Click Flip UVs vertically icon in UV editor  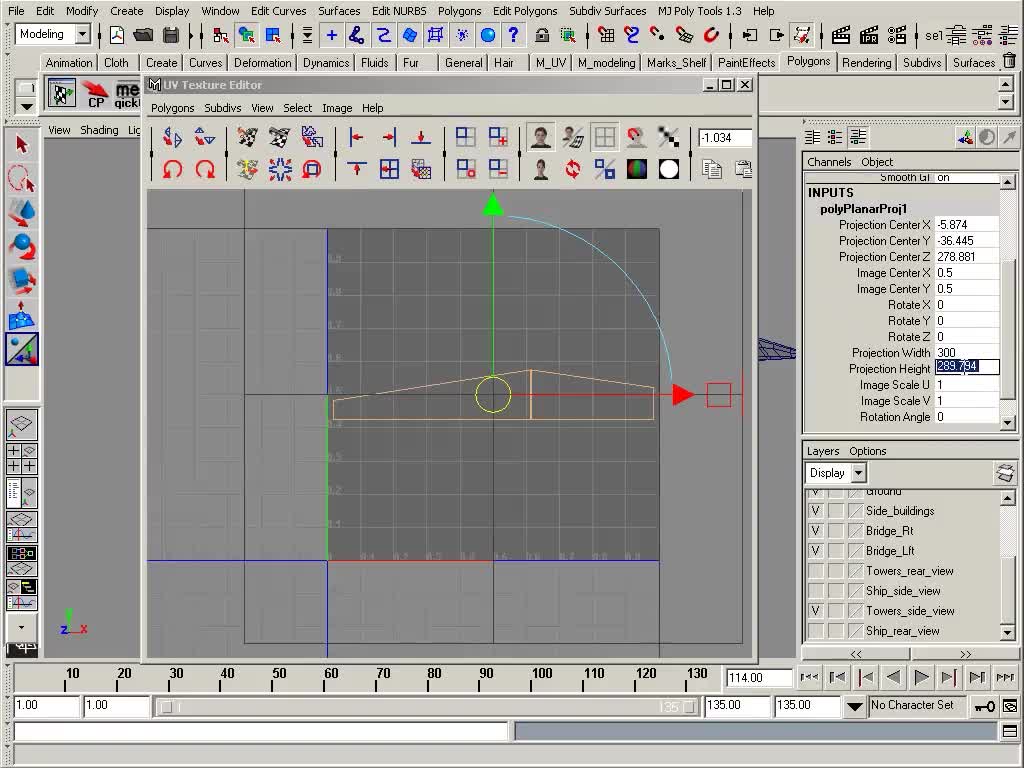[x=205, y=137]
